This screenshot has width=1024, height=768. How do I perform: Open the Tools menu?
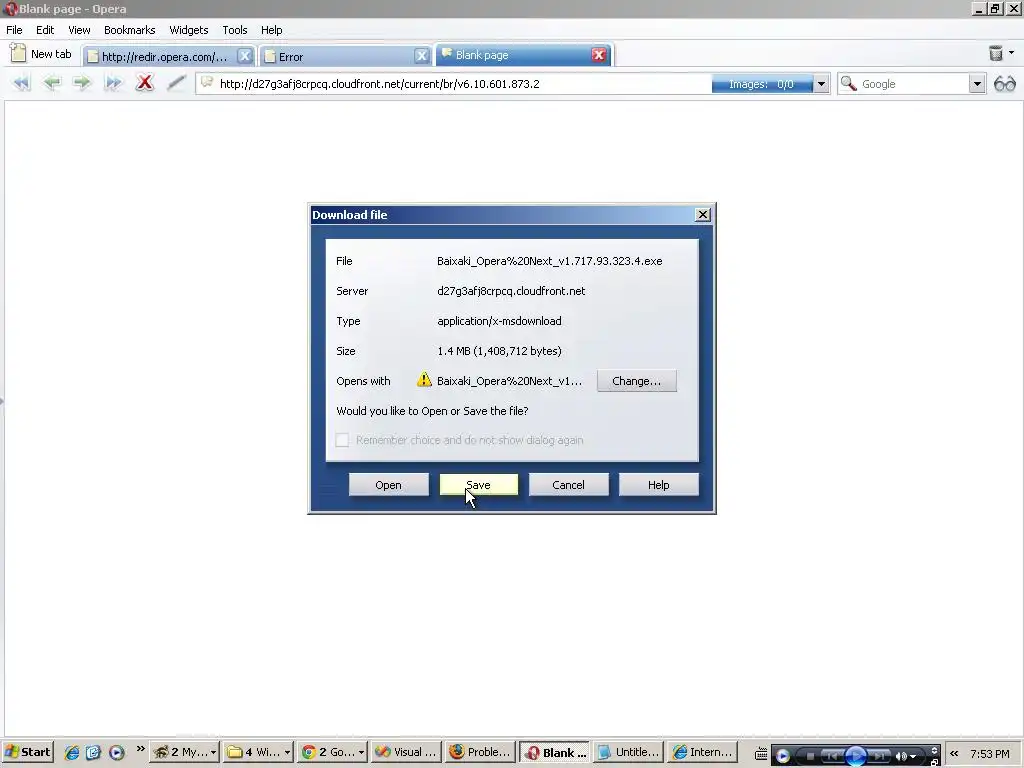234,30
